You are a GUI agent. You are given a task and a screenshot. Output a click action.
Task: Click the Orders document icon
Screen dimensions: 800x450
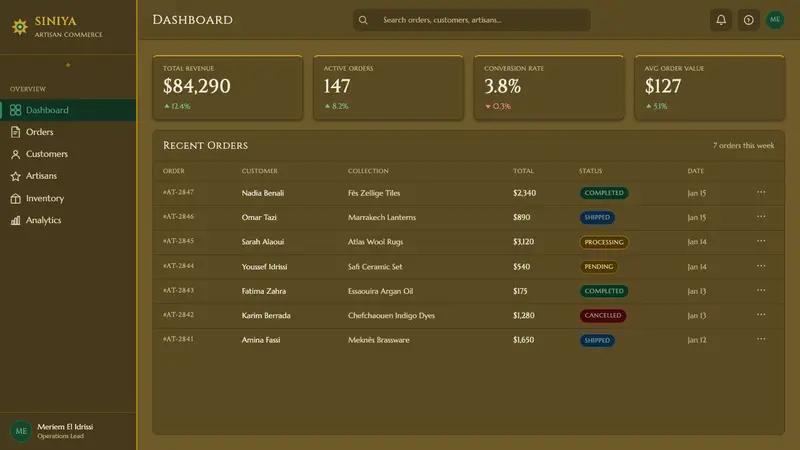point(15,132)
